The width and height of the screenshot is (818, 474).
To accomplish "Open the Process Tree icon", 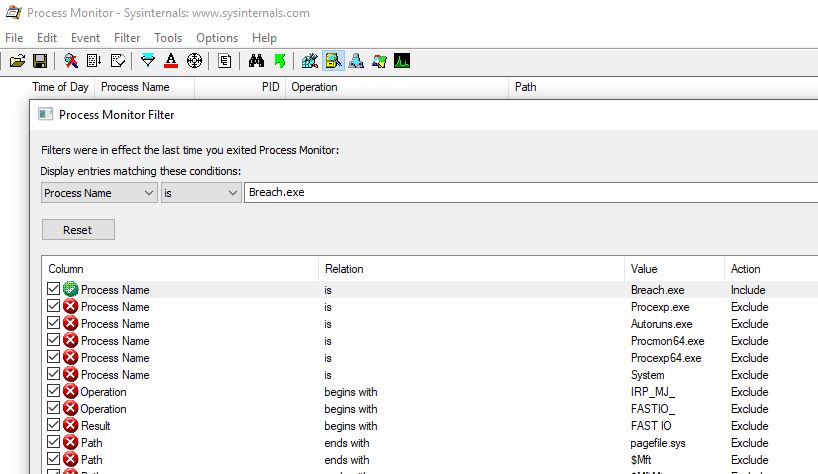I will coord(225,61).
